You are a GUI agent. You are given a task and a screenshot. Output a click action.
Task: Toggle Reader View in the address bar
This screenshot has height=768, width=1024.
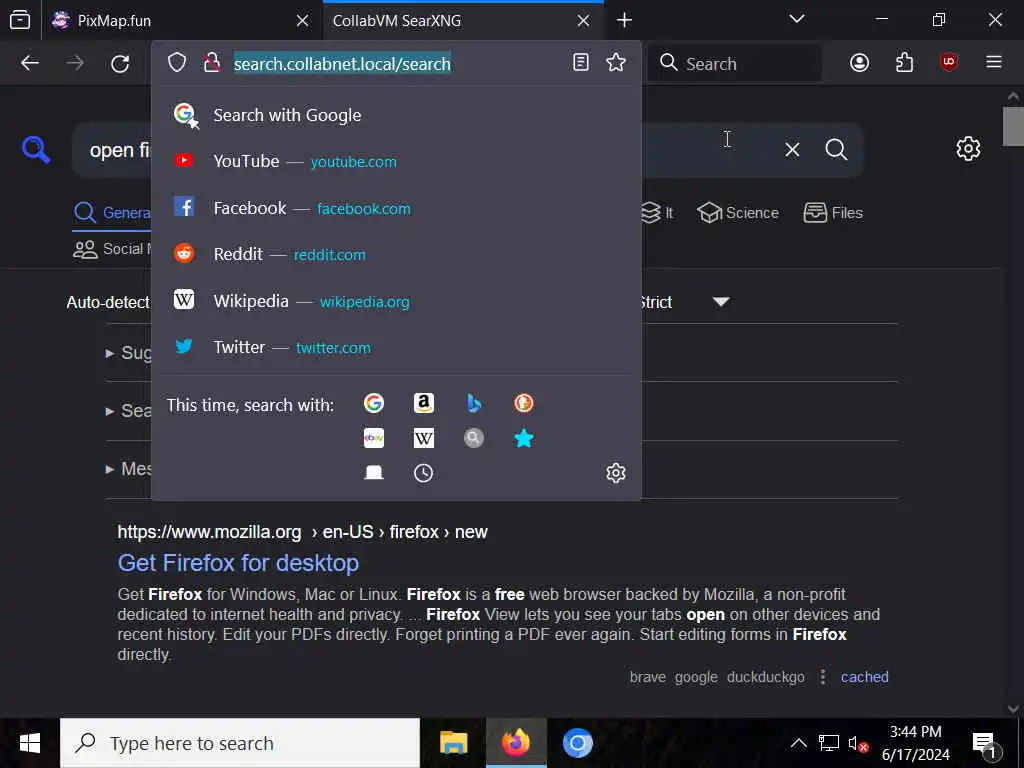pyautogui.click(x=581, y=63)
